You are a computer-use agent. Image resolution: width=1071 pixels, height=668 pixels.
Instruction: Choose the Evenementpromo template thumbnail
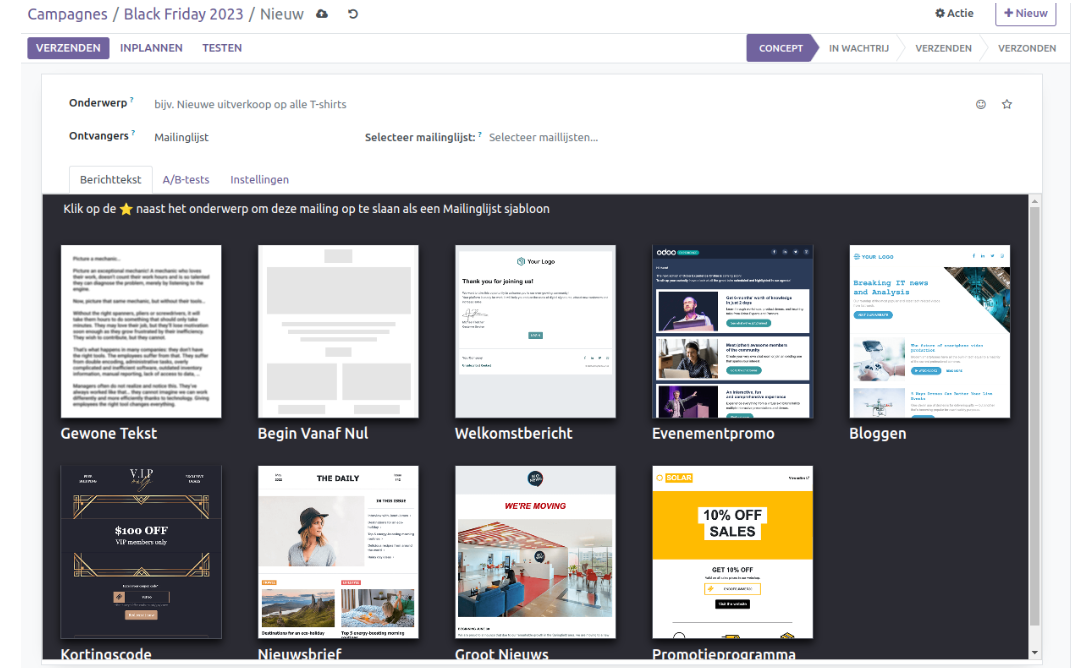point(732,331)
